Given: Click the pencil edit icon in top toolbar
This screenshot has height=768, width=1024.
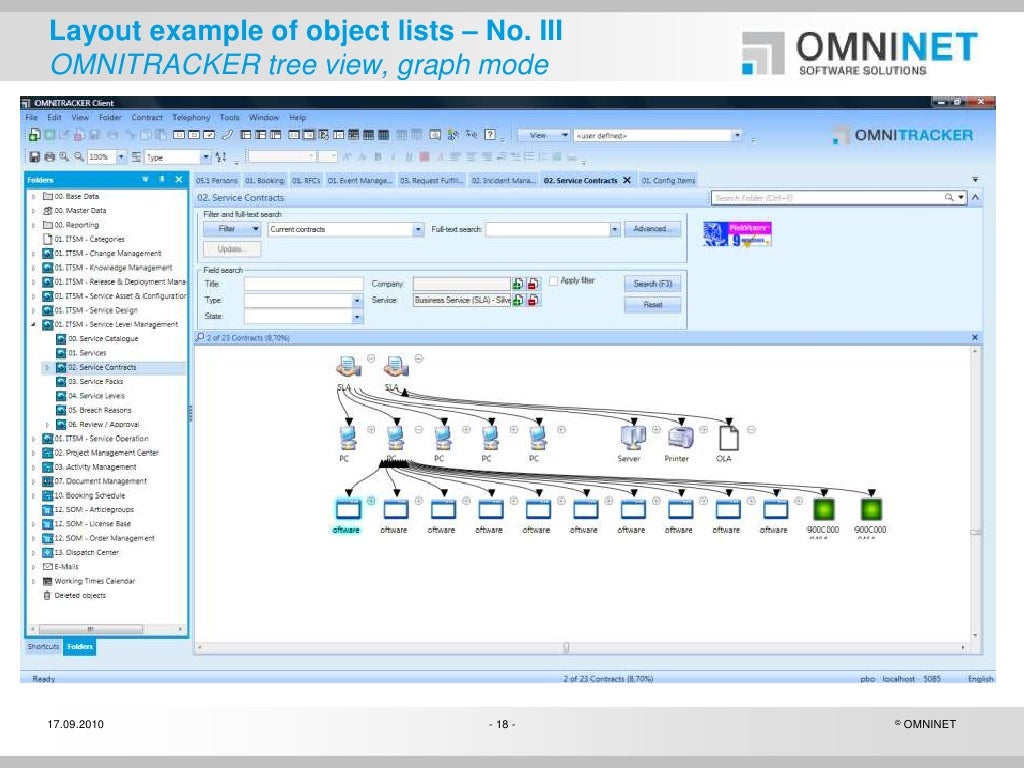Looking at the screenshot, I should tap(227, 135).
